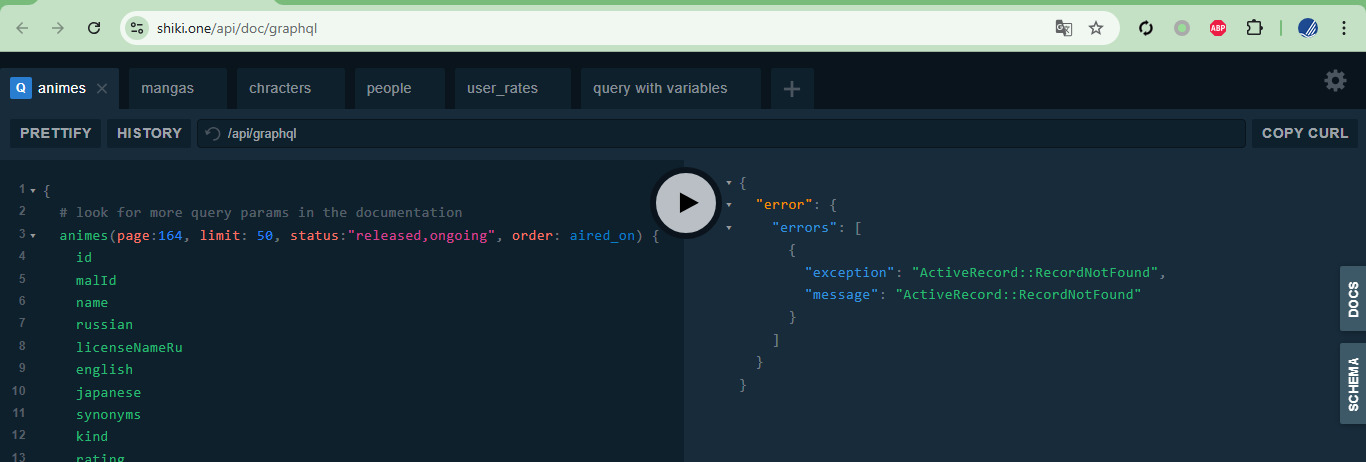
Task: Reload the browser page
Action: [94, 28]
